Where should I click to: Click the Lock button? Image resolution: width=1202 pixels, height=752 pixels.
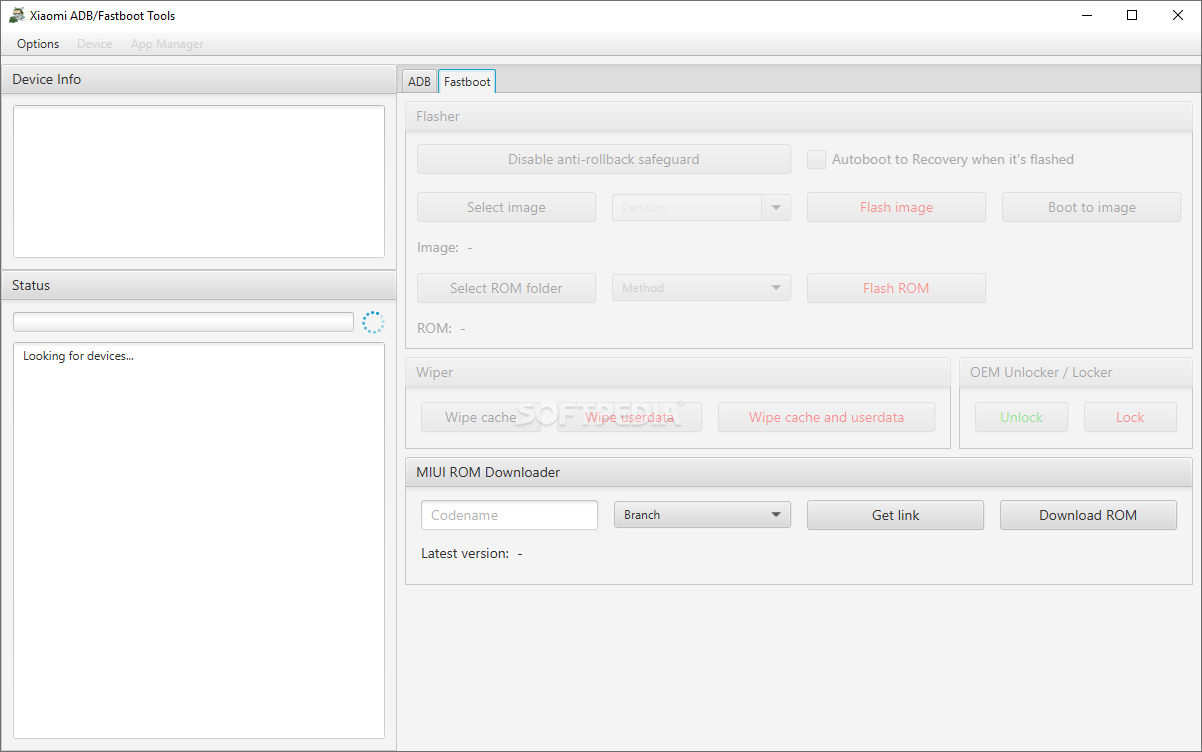pyautogui.click(x=1130, y=417)
